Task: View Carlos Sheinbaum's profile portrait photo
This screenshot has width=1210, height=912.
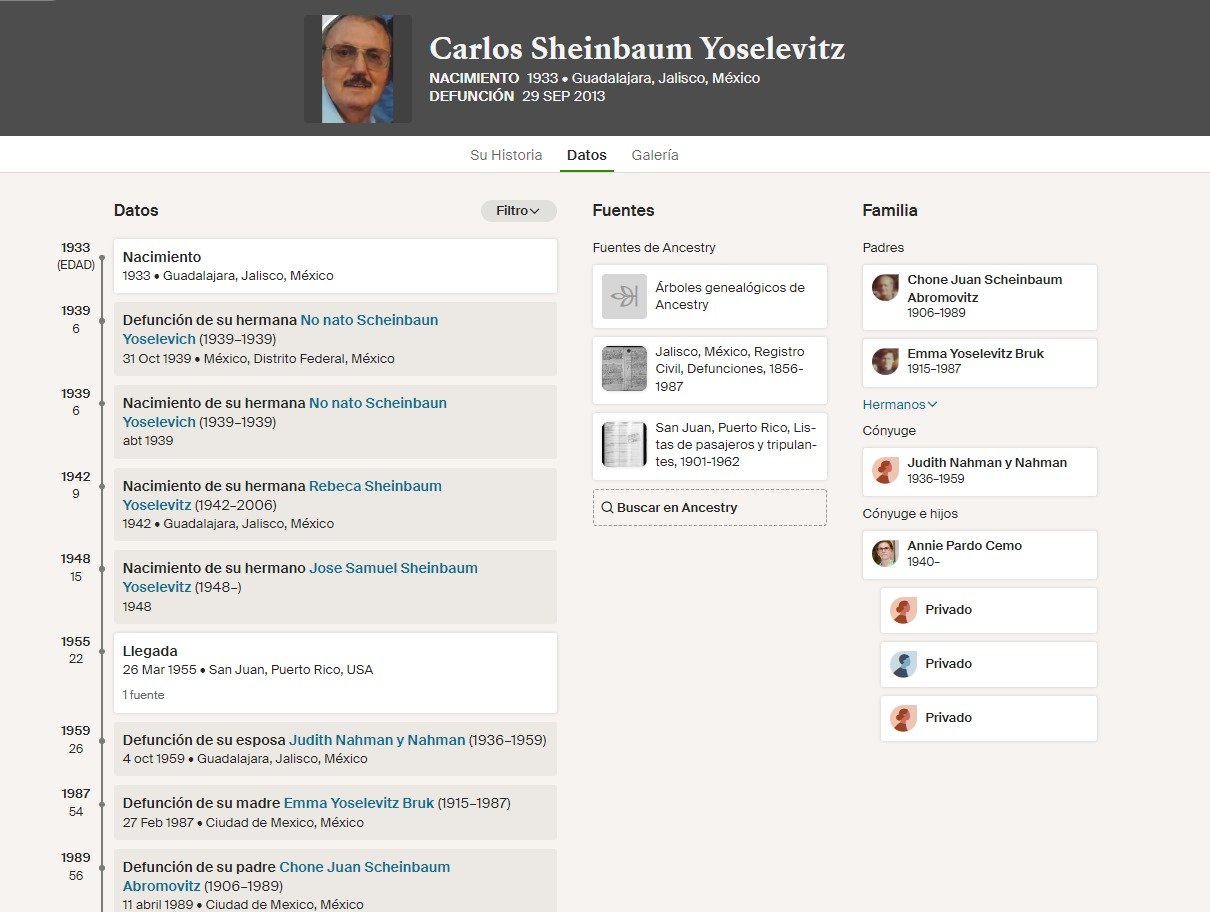Action: 357,67
